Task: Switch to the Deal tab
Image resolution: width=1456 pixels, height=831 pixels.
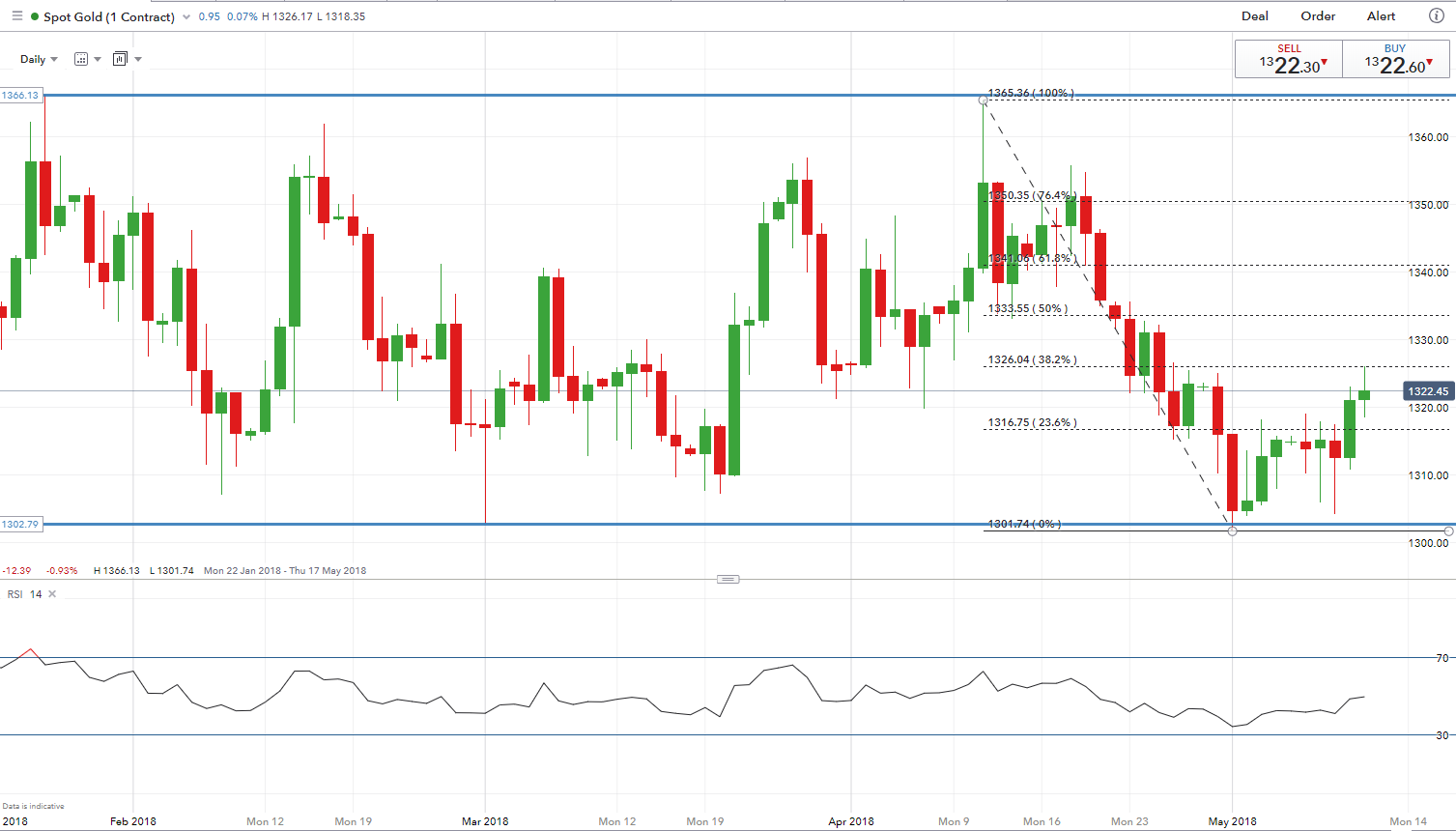Action: click(x=1255, y=16)
